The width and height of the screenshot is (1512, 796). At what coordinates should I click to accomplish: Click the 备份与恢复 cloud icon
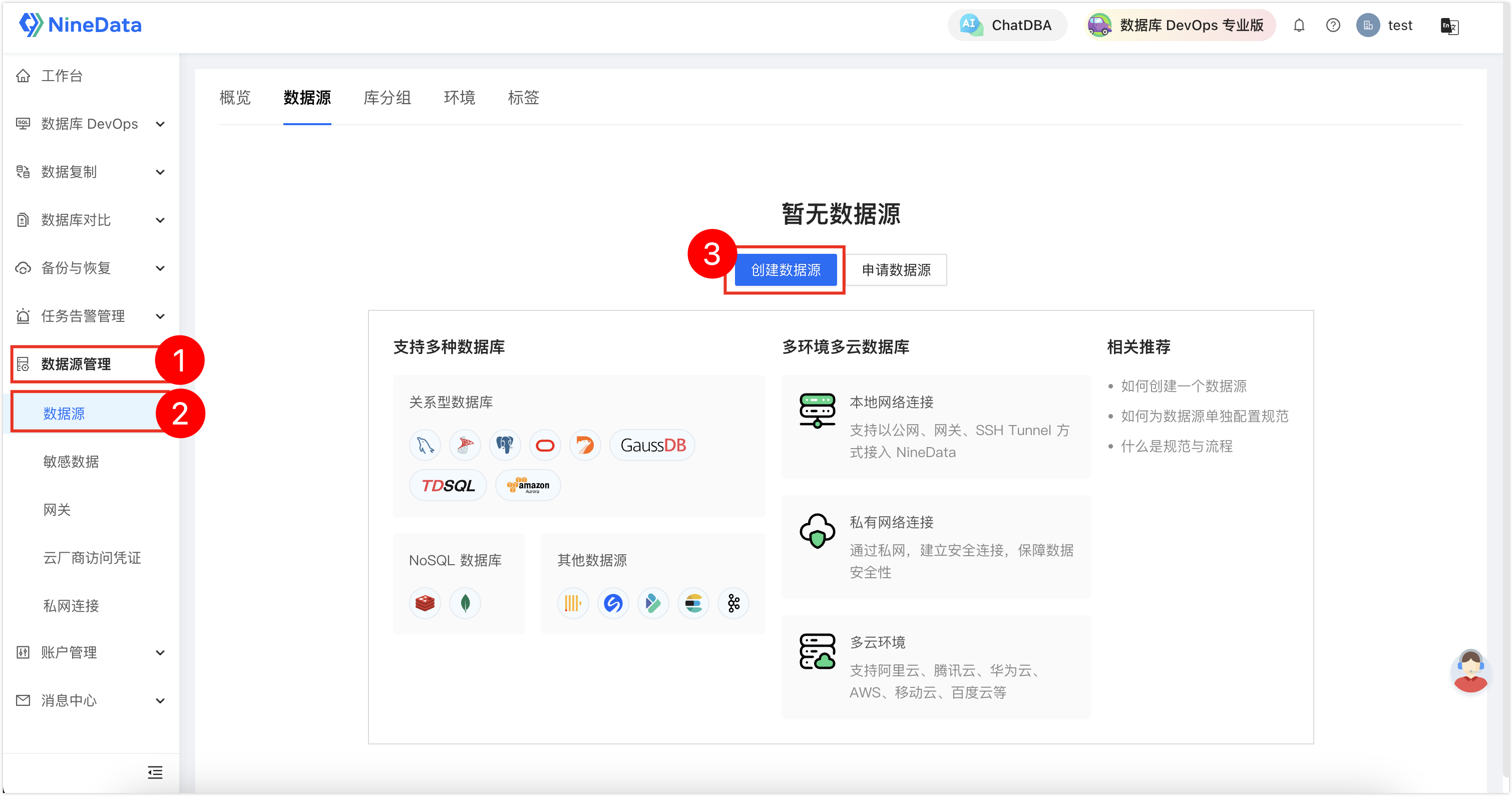click(x=23, y=268)
